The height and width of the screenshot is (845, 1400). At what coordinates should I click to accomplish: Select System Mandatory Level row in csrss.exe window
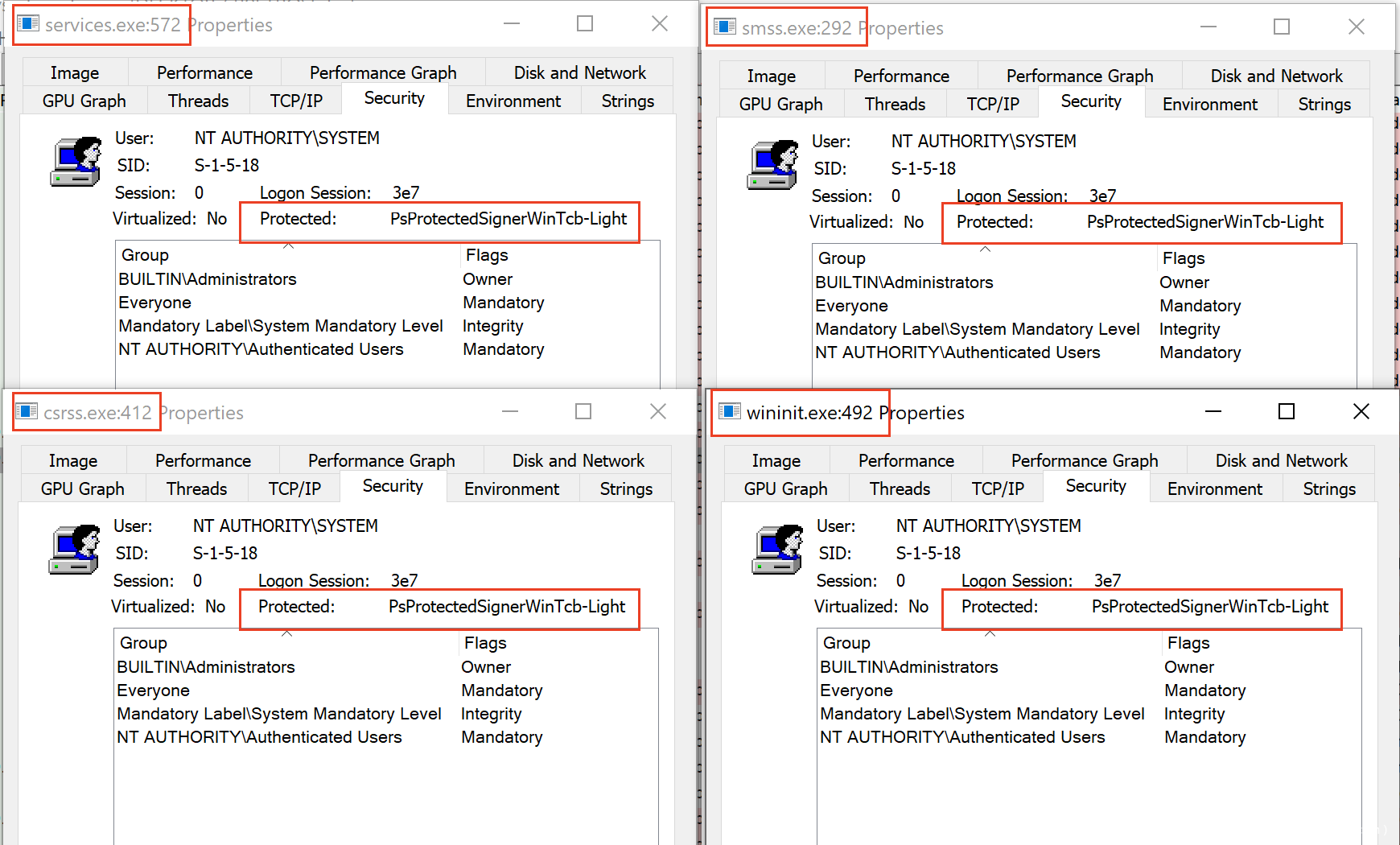tap(386, 714)
